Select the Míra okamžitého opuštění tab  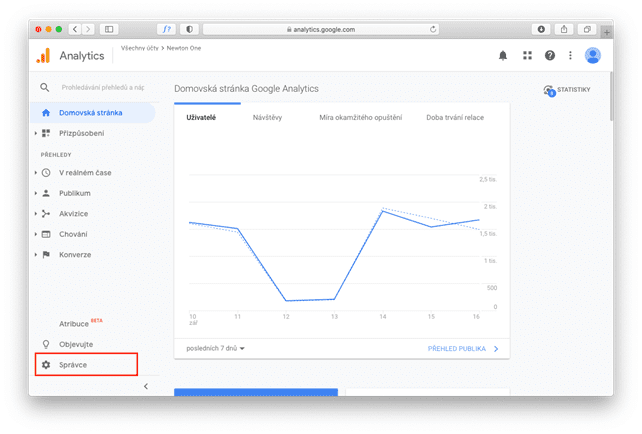(x=361, y=118)
